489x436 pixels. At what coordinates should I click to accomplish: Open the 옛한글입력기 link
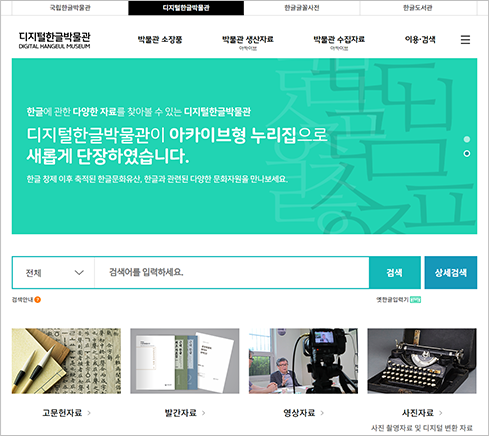[392, 300]
